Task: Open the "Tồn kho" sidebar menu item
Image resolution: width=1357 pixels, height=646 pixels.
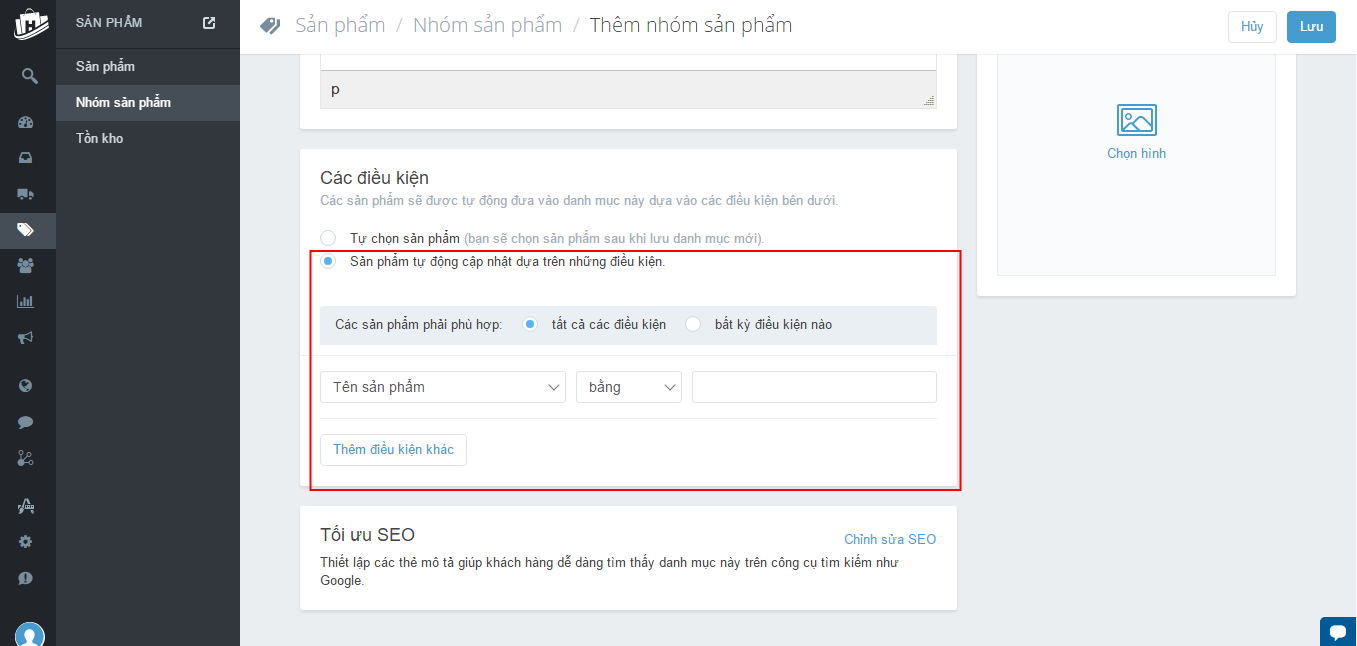Action: pyautogui.click(x=100, y=138)
